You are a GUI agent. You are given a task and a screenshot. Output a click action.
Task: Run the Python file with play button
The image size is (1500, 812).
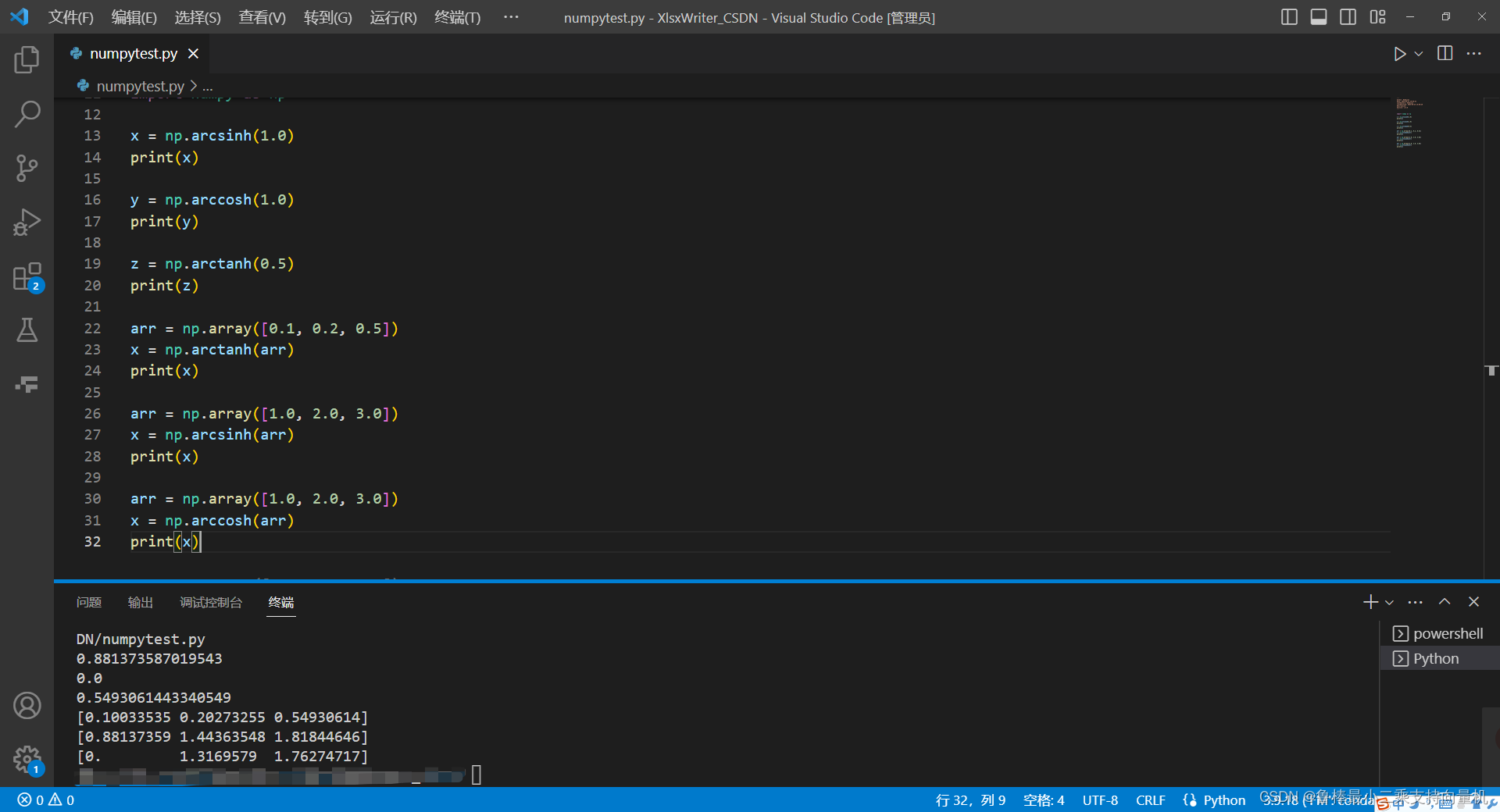1399,54
